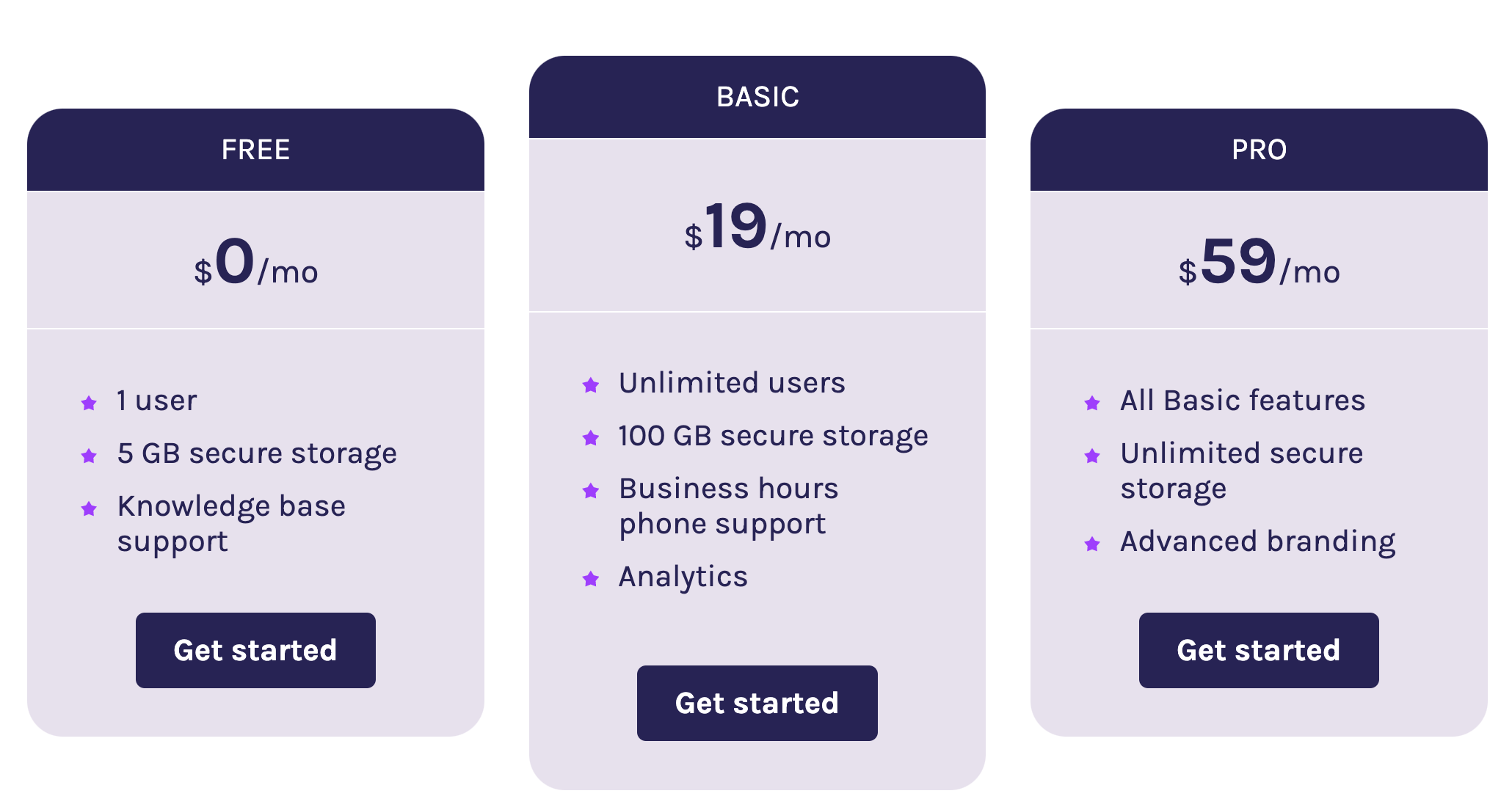Click the star icon next to "Unlimited users"

590,385
